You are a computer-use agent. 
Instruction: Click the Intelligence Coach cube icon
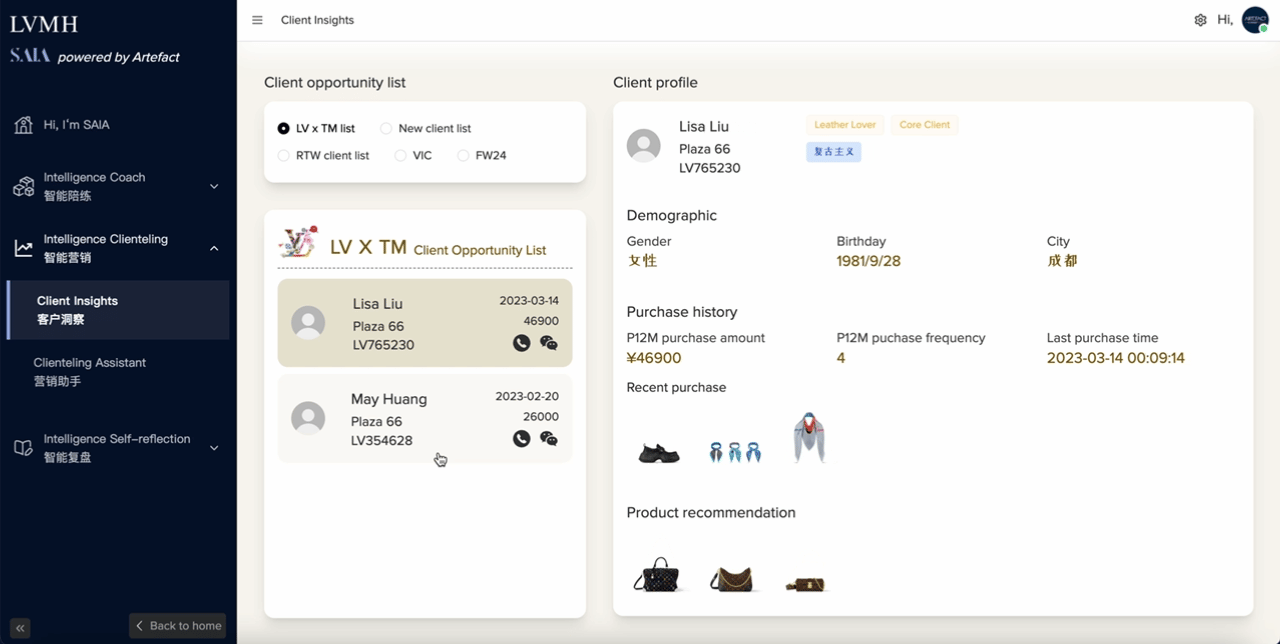pyautogui.click(x=23, y=186)
